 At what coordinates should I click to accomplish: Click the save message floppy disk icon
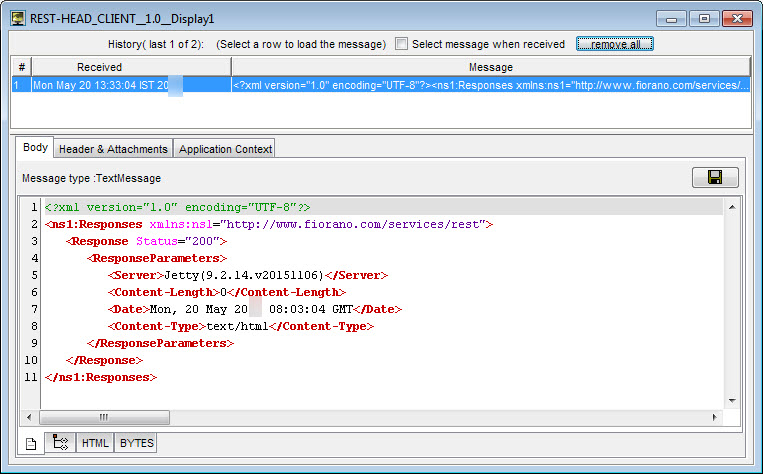tap(715, 177)
